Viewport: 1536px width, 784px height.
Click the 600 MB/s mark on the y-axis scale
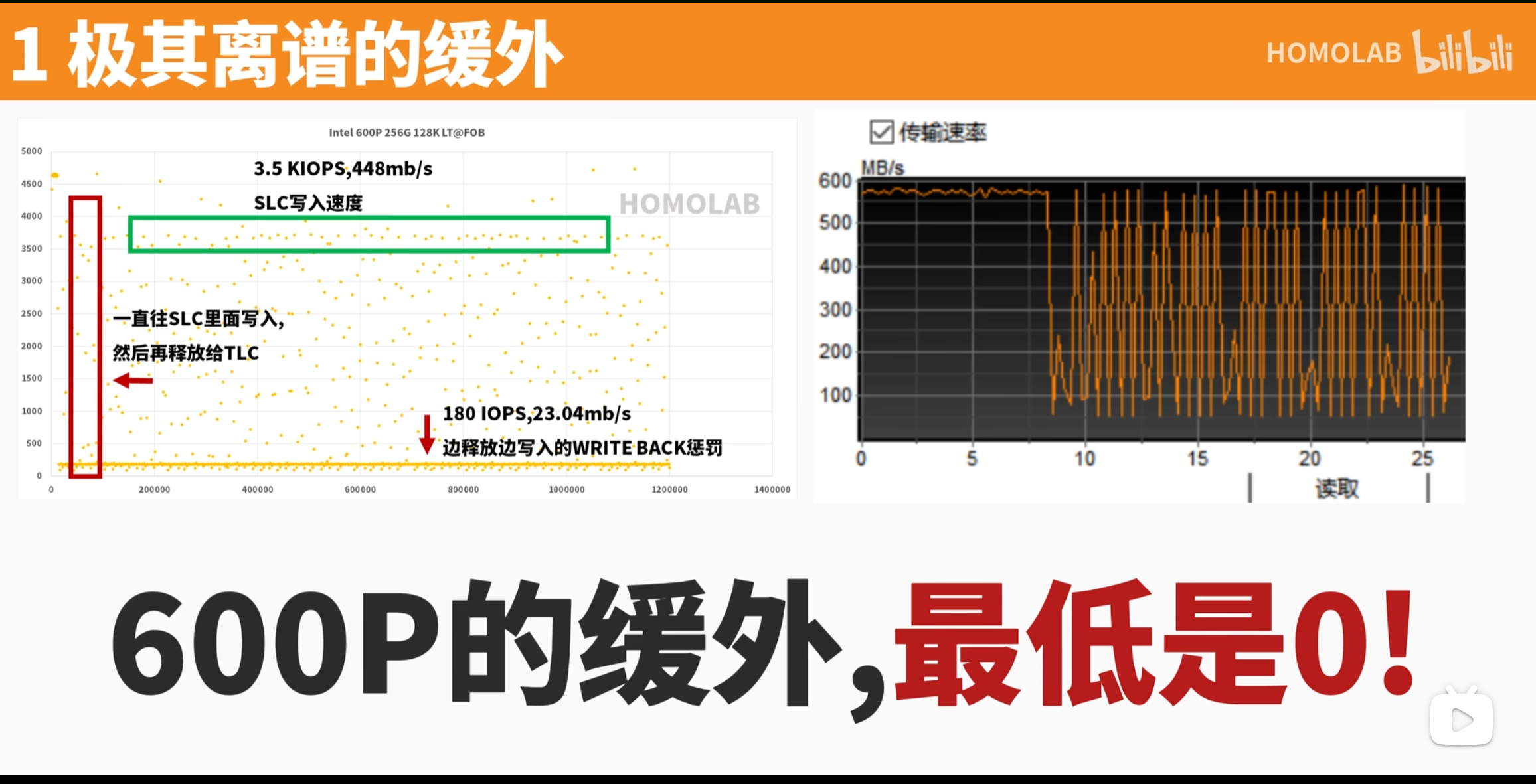coord(837,179)
